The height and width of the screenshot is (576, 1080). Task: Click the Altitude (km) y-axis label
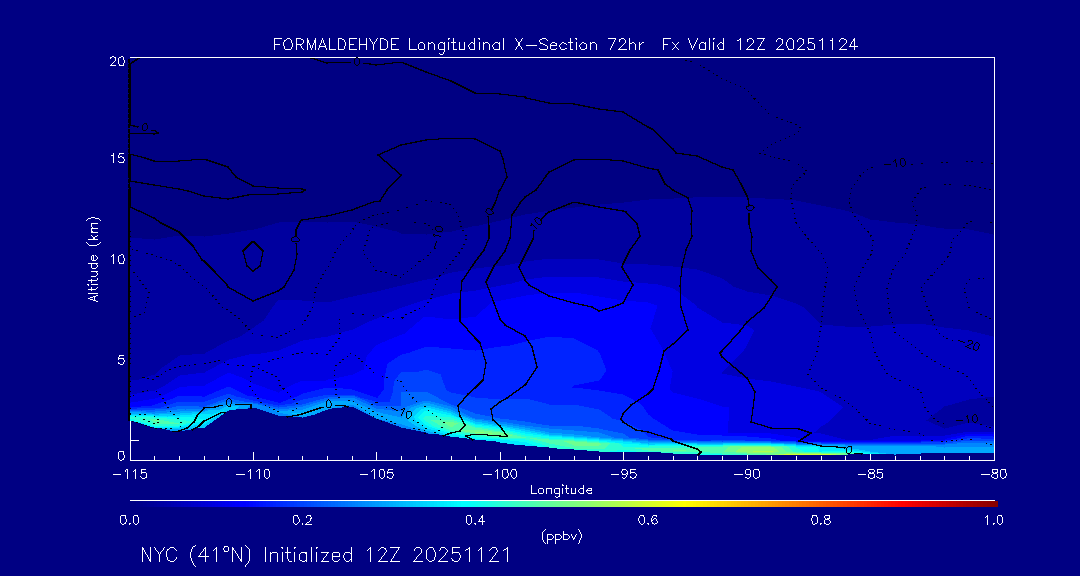pyautogui.click(x=93, y=258)
